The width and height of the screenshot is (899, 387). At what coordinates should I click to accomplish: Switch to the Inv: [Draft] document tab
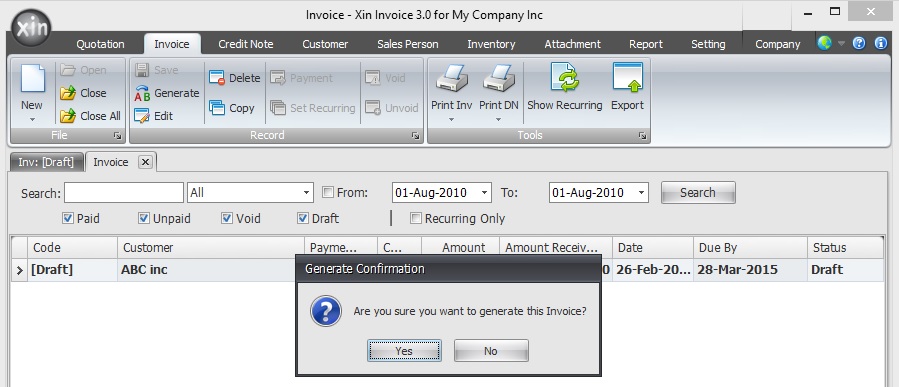(46, 162)
